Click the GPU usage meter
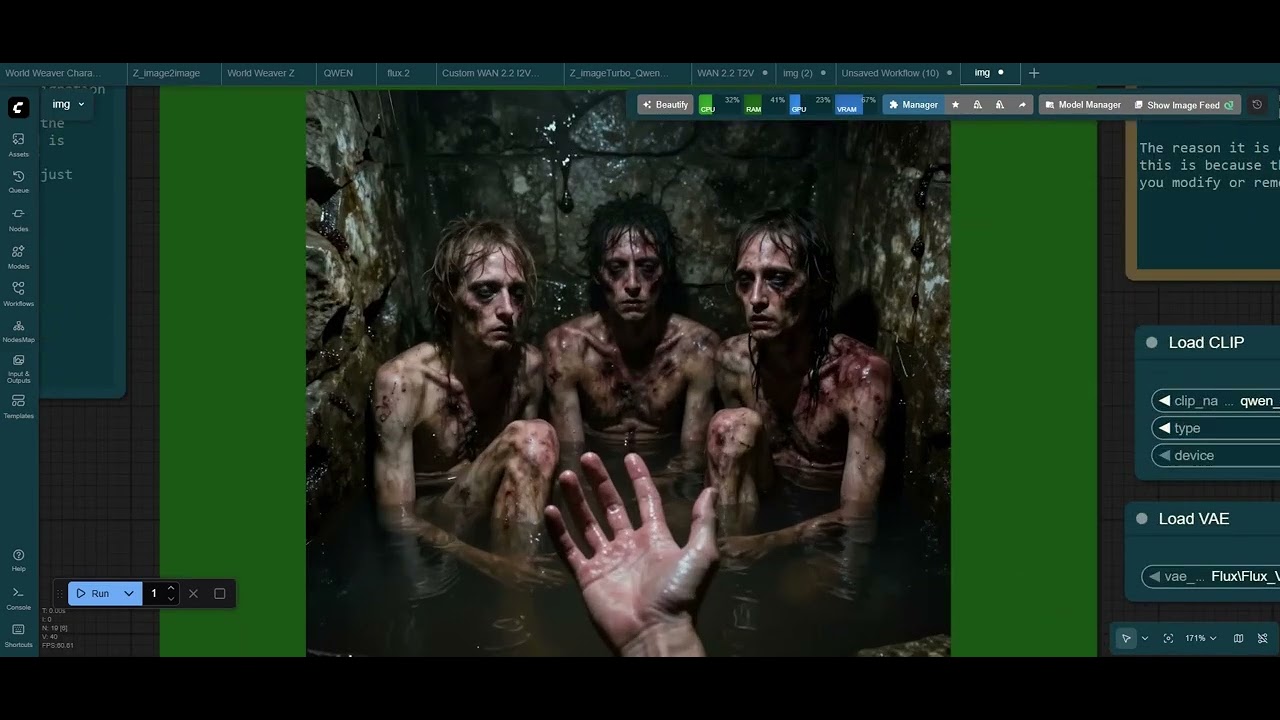 coord(811,105)
